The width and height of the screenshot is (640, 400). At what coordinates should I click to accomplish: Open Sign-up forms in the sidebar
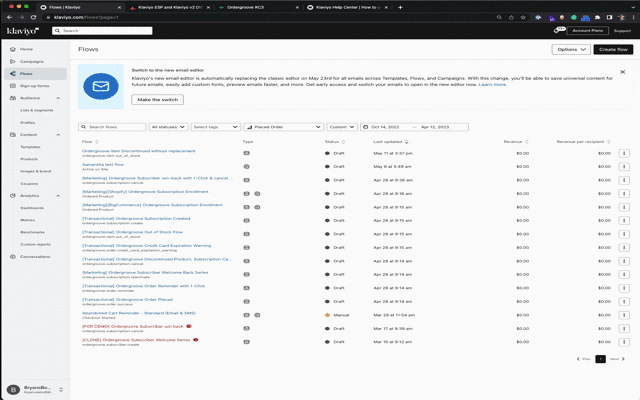34,86
